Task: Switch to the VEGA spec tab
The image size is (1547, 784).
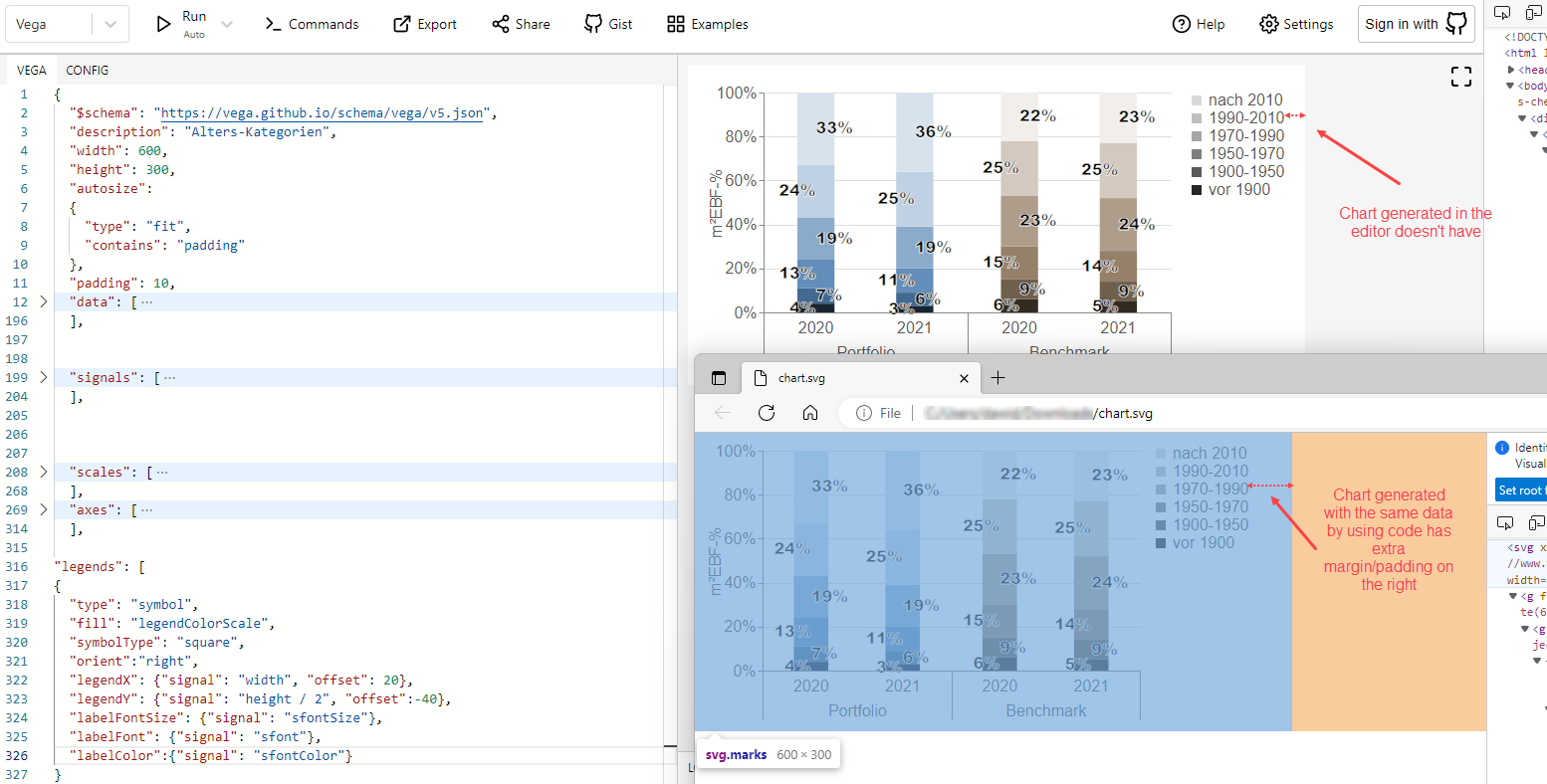Action: point(32,70)
